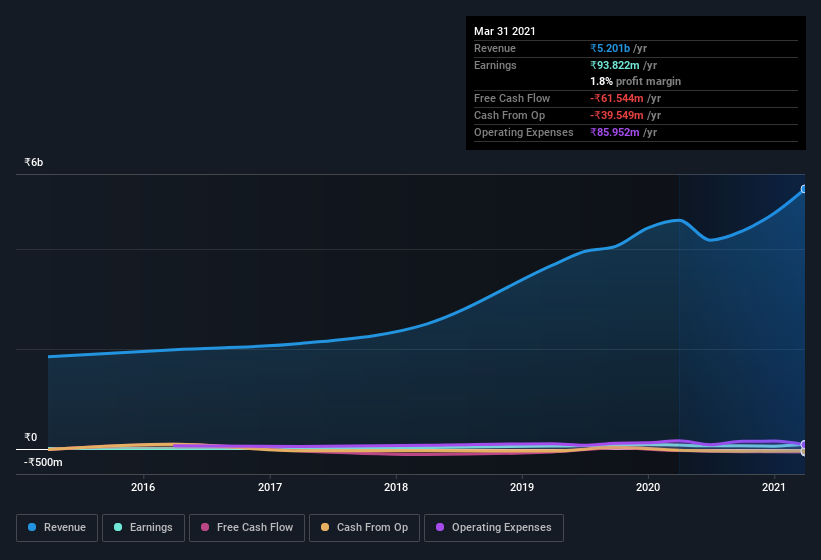Click the tooltip Operating Expenses label
Viewport: 821px width, 560px height.
524,132
